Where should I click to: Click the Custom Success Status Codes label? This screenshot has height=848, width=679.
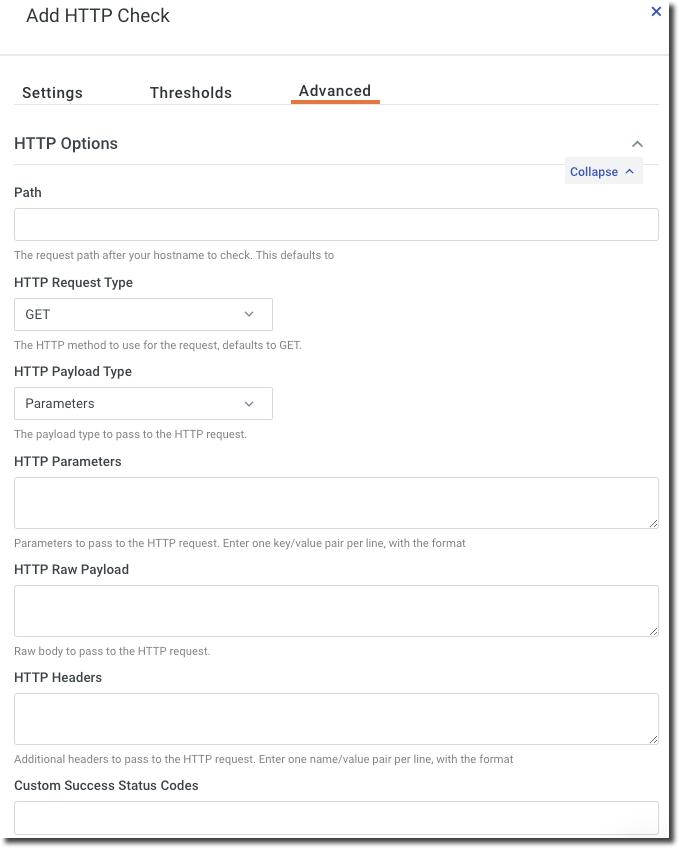pos(106,786)
